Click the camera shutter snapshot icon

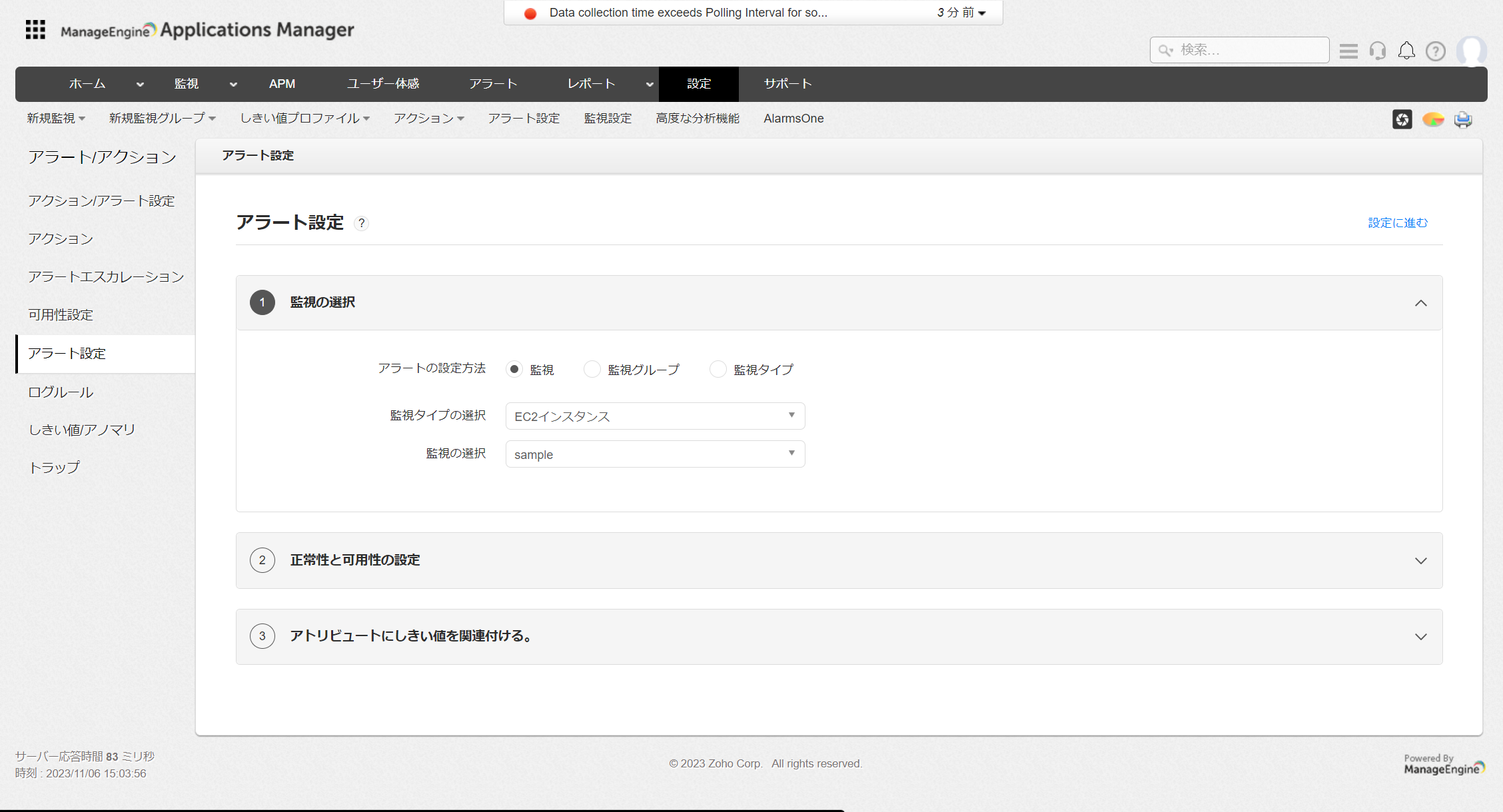click(x=1402, y=119)
